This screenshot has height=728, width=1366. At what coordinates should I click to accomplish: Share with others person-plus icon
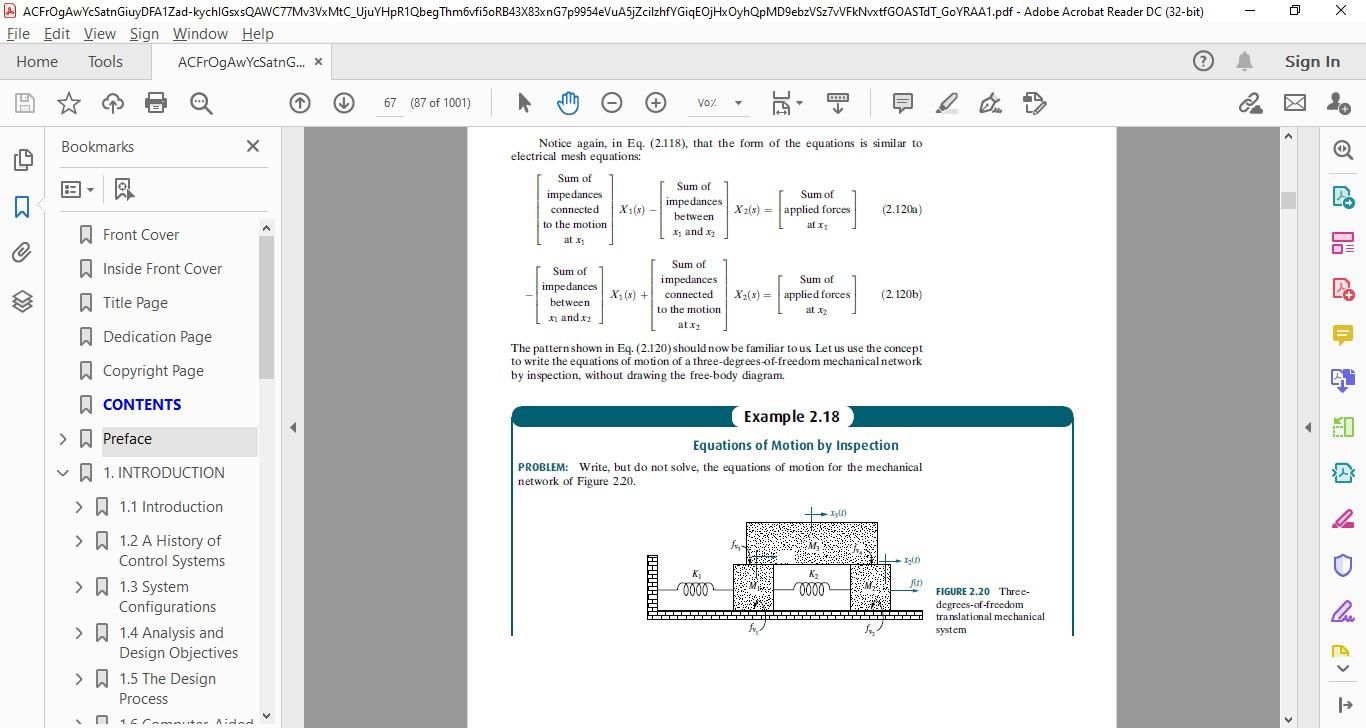[1339, 103]
